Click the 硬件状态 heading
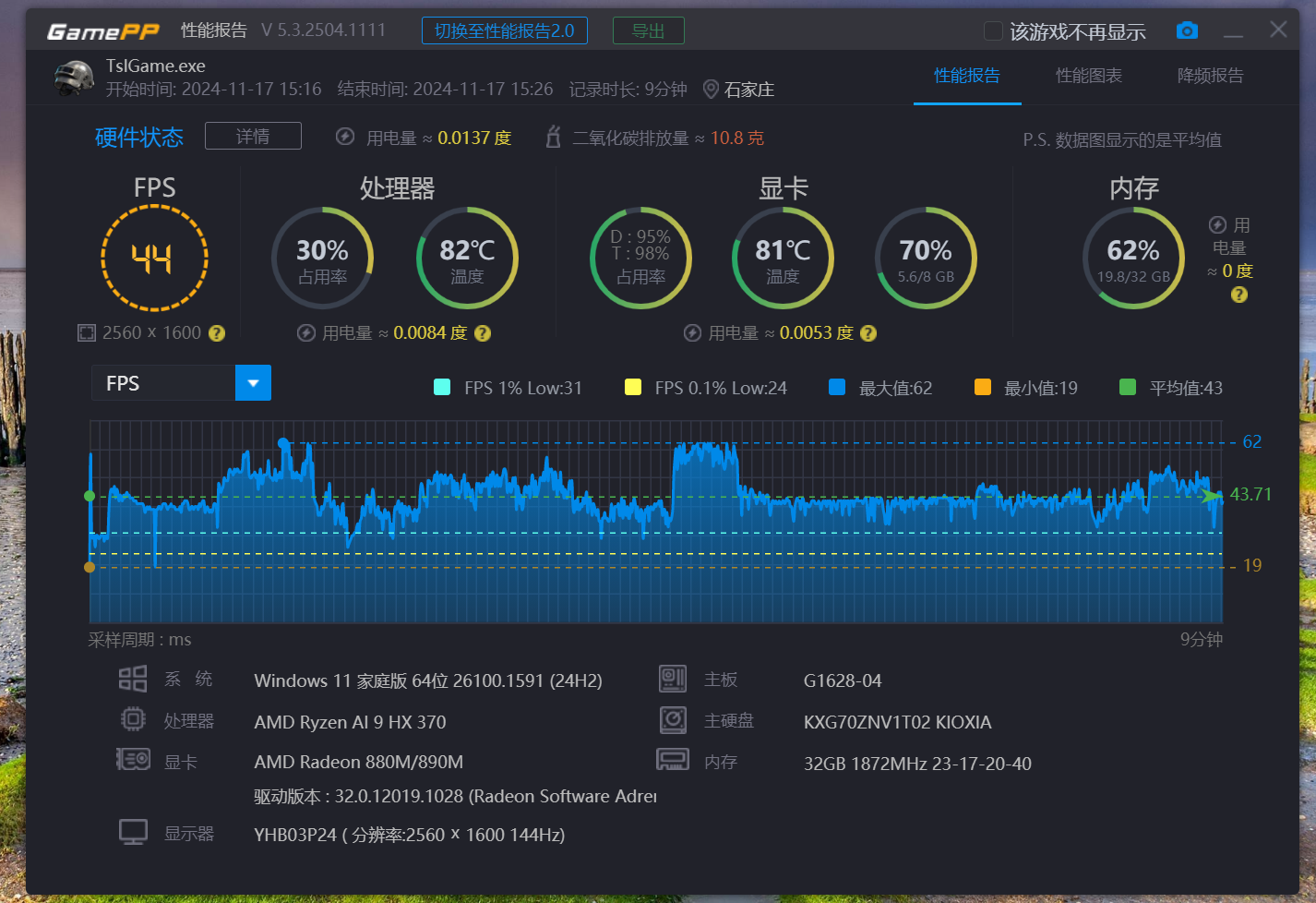1316x903 pixels. tap(139, 138)
